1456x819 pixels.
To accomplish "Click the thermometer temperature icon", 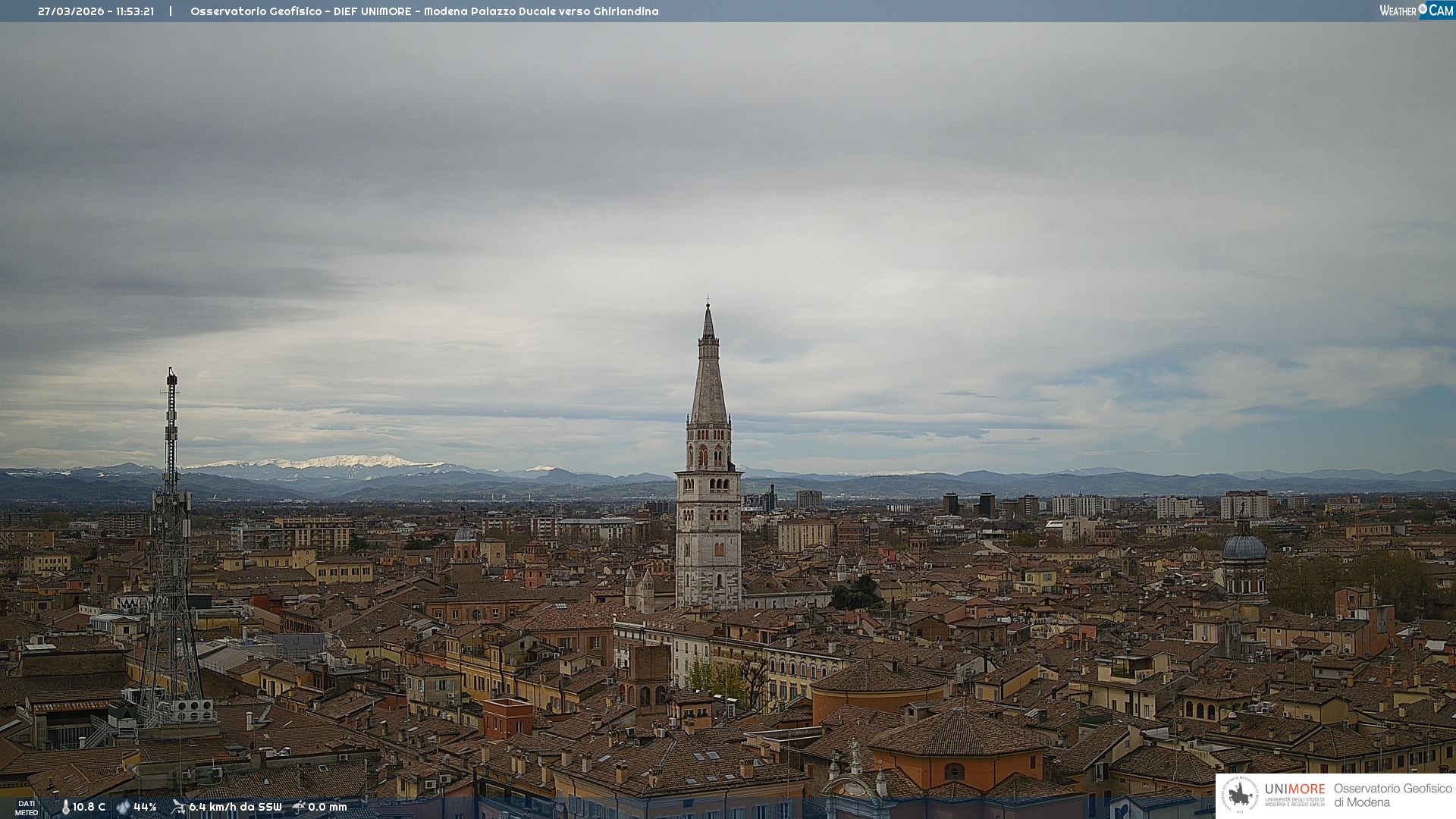I will tap(65, 807).
